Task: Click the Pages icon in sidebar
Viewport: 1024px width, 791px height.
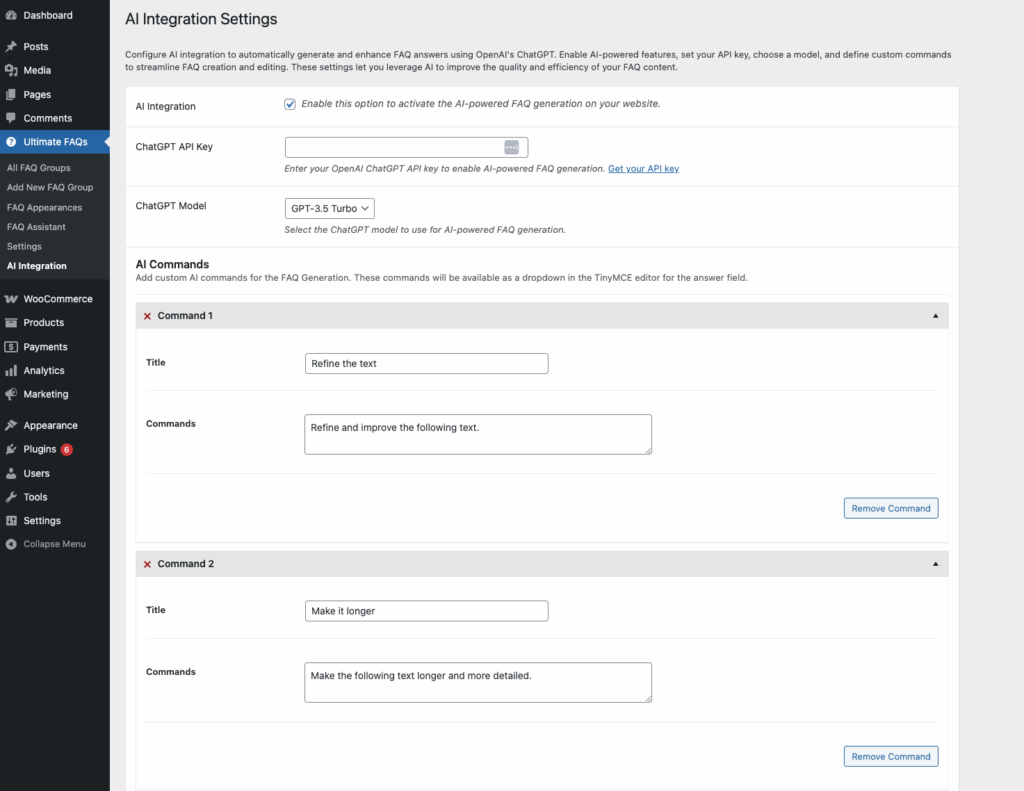Action: [11, 94]
